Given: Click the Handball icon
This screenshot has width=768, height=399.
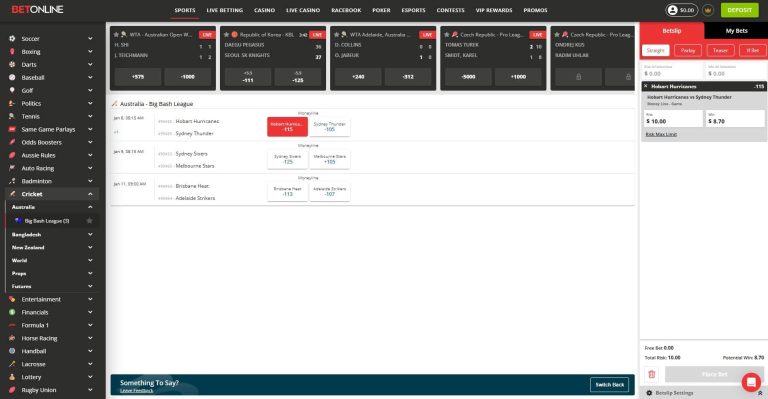Looking at the screenshot, I should (x=12, y=351).
